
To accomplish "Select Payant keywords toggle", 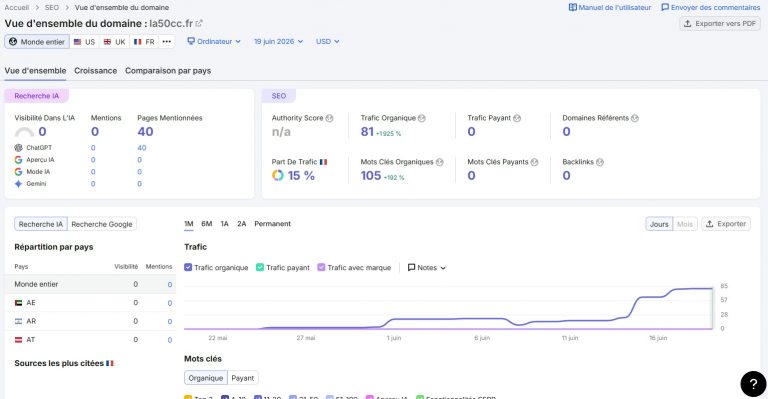I will pyautogui.click(x=242, y=378).
